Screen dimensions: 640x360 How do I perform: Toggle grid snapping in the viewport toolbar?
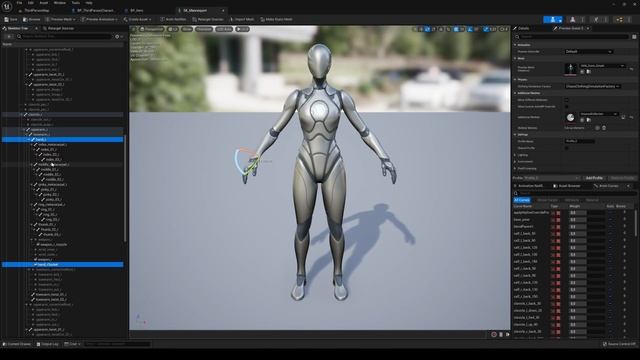click(x=456, y=29)
